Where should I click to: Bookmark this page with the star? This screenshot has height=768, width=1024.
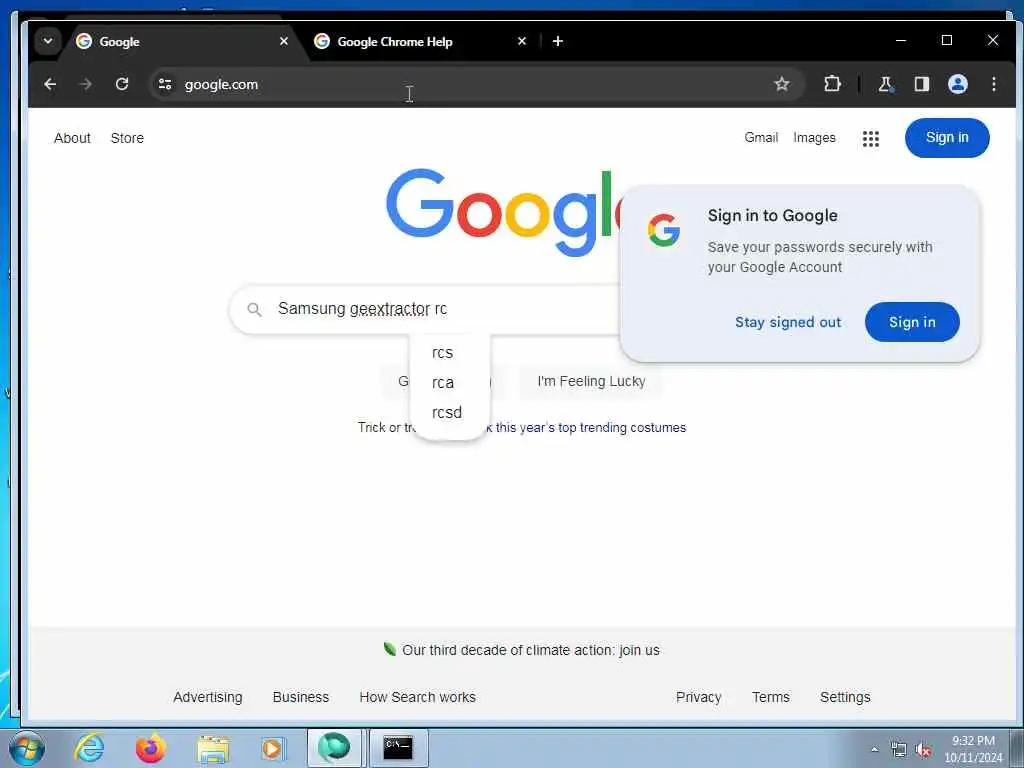click(782, 84)
